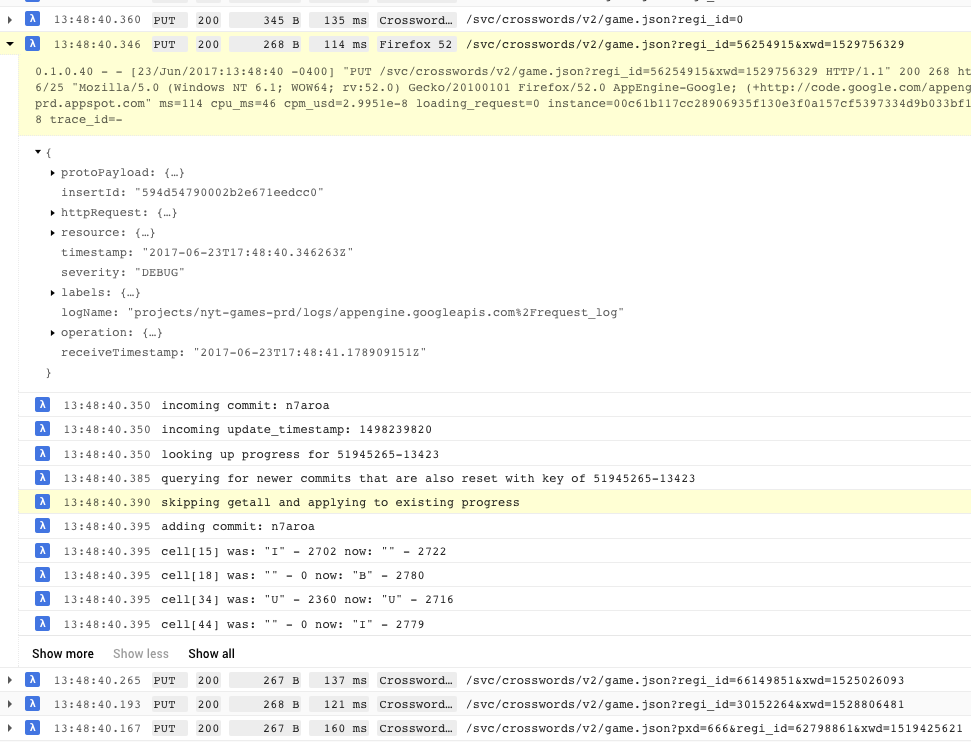Click lambda icon beside cell[18] entry

click(x=42, y=575)
